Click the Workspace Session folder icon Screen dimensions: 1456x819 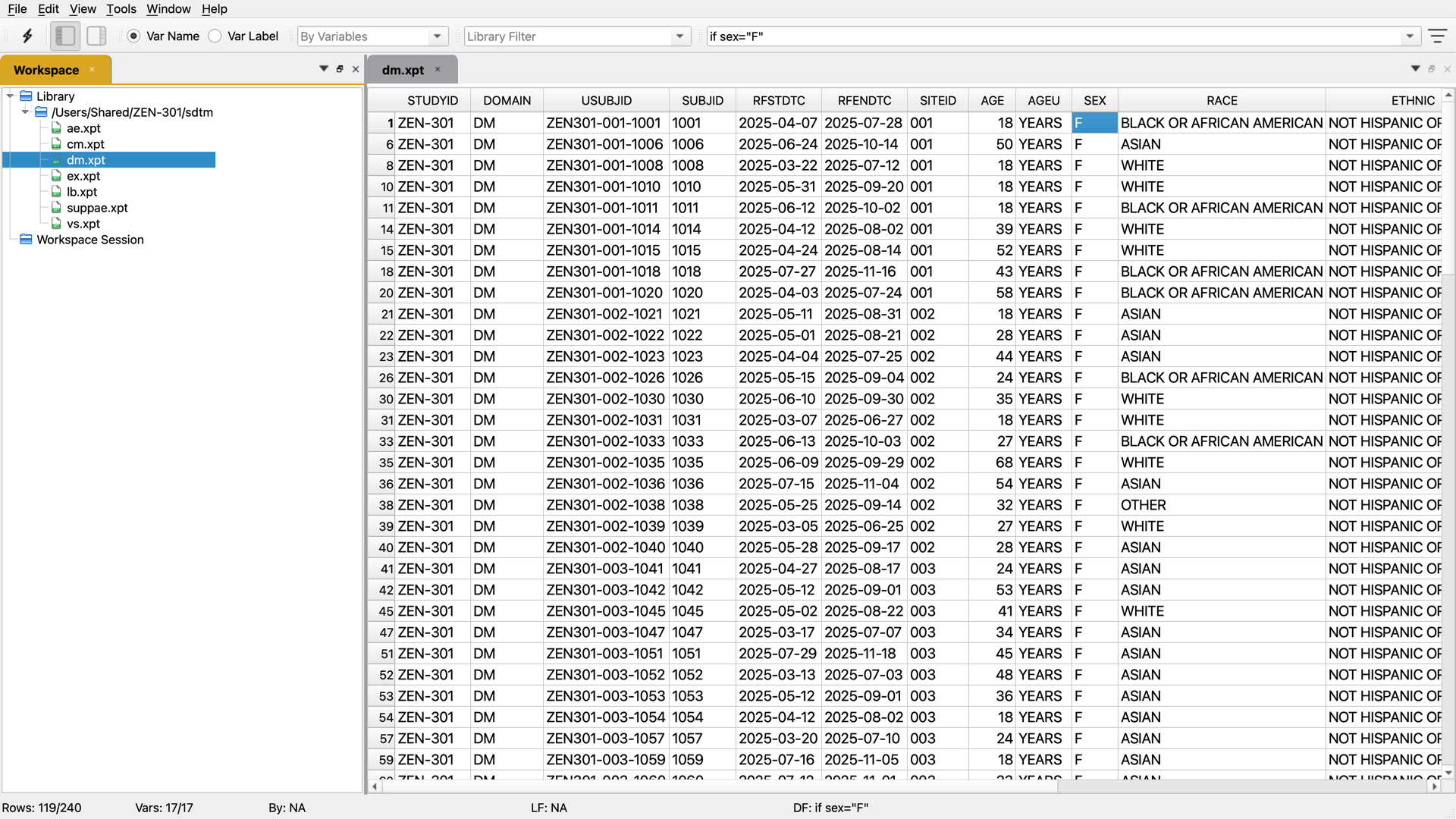26,240
